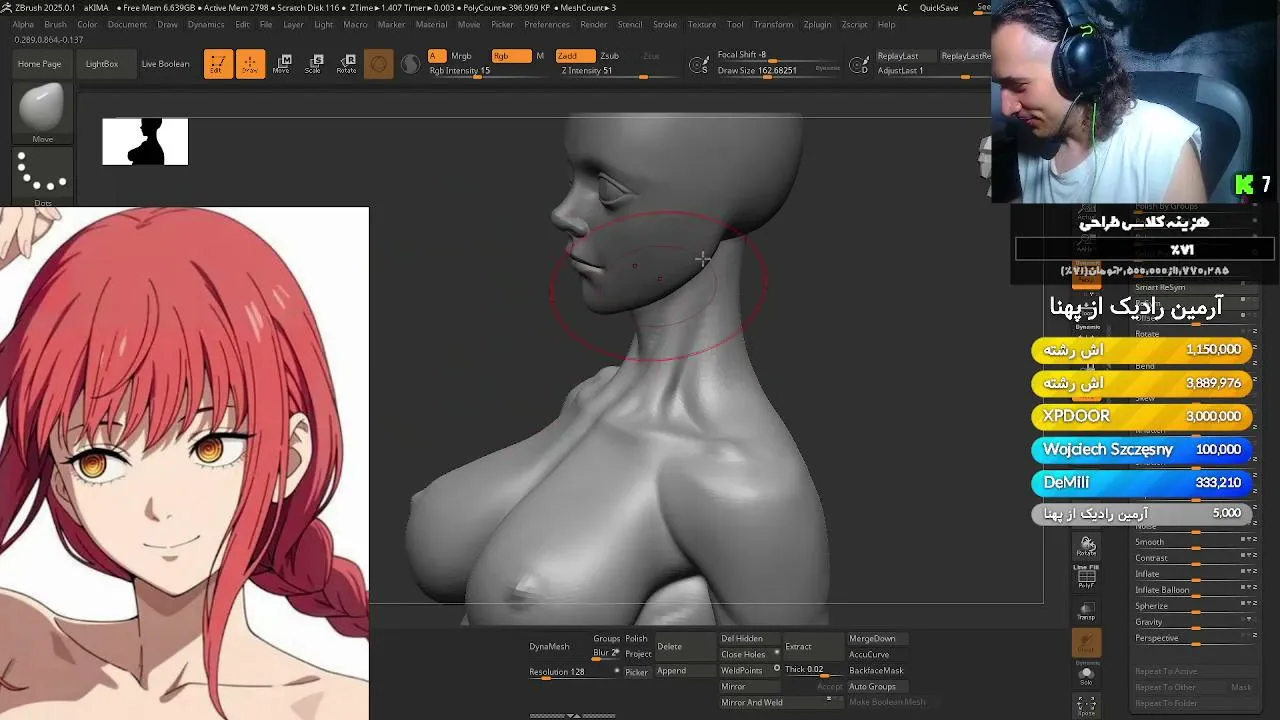Toggle the A alpha channel button
The width and height of the screenshot is (1280, 720).
(x=436, y=56)
